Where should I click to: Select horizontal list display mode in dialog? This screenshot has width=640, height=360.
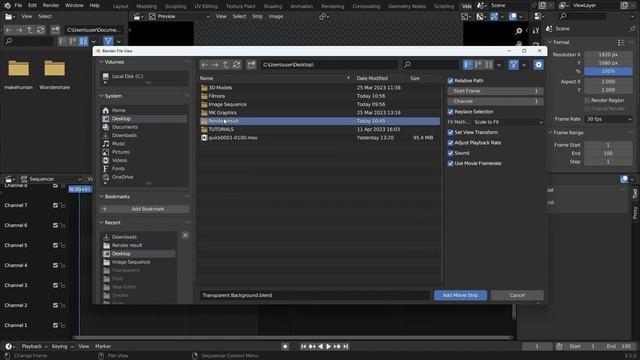pyautogui.click(x=478, y=65)
